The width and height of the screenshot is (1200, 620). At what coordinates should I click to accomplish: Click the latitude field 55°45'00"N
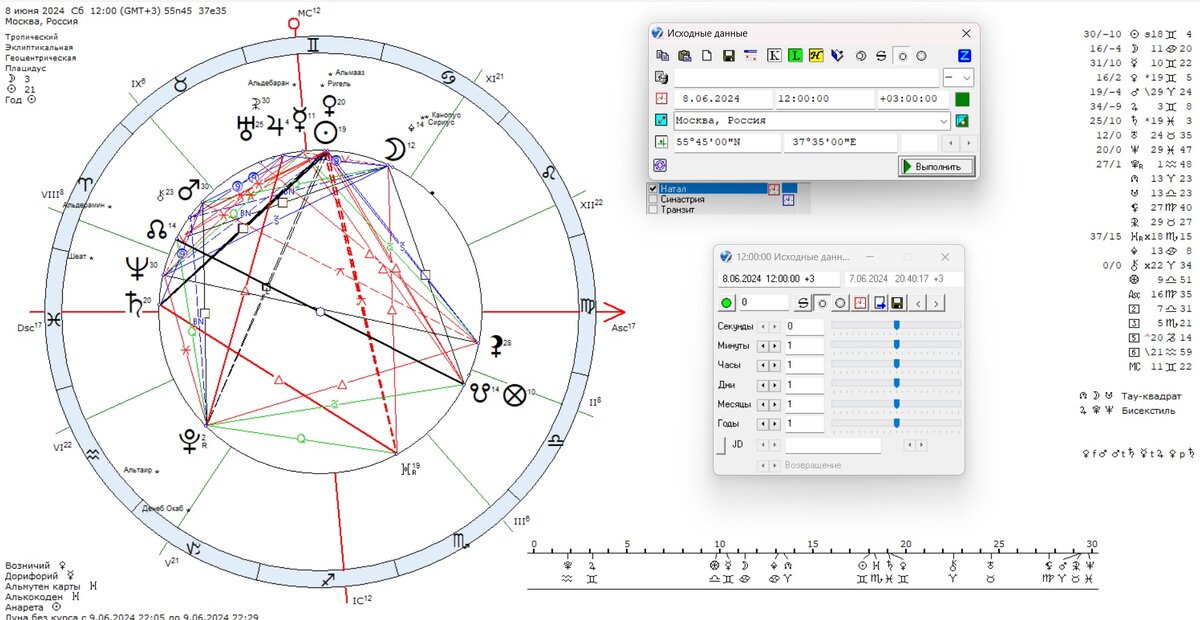pyautogui.click(x=727, y=143)
